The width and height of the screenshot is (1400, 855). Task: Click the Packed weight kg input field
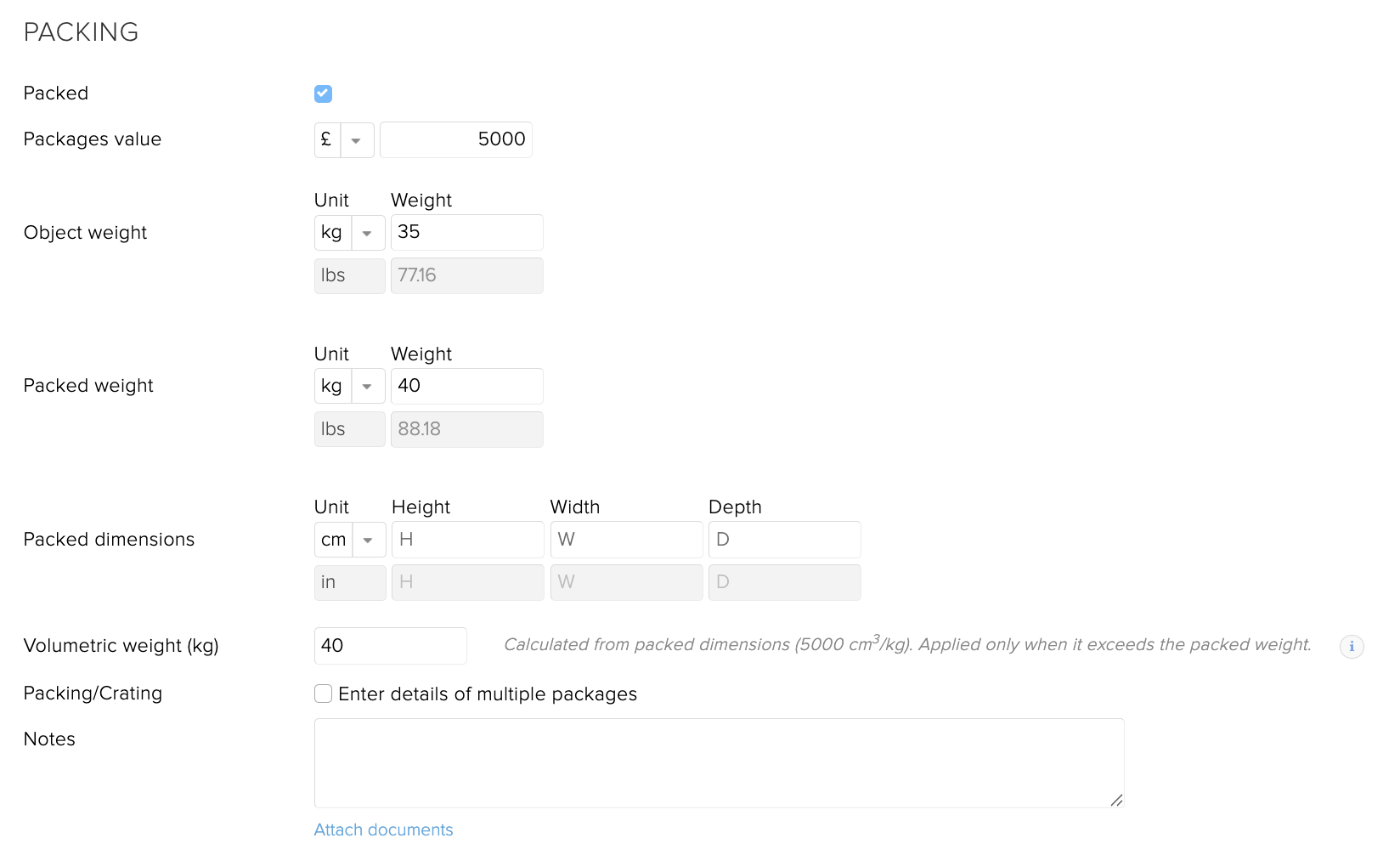[x=466, y=387]
